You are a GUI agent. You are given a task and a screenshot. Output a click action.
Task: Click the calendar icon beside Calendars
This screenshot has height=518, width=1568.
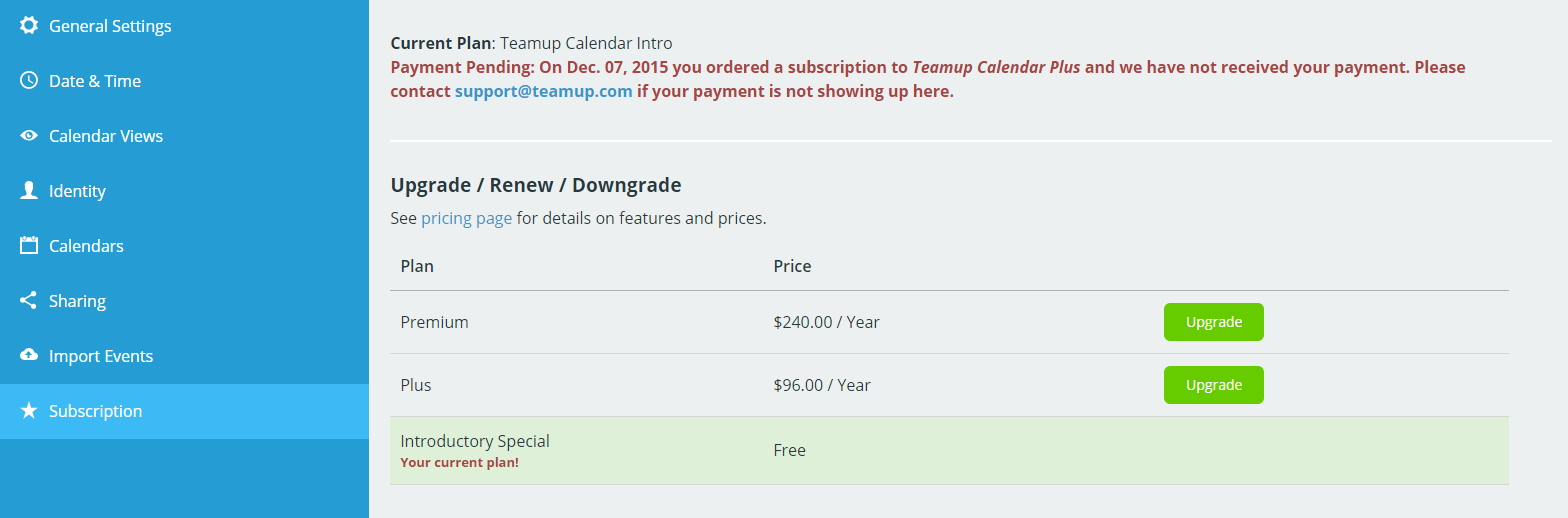point(29,245)
